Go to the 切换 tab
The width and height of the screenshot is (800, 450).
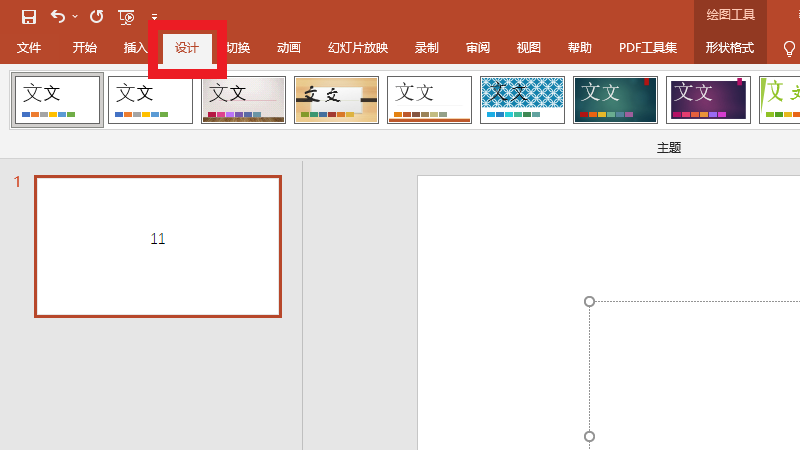(238, 48)
